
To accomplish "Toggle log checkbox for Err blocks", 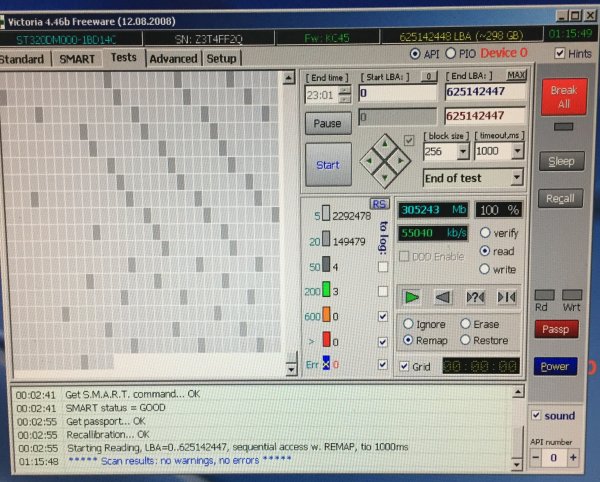I will point(383,365).
